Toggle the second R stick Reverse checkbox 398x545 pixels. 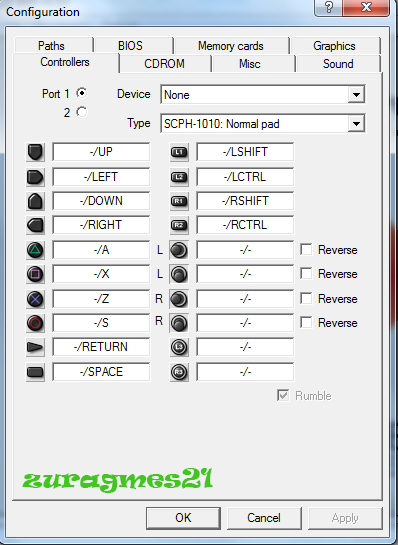point(306,322)
